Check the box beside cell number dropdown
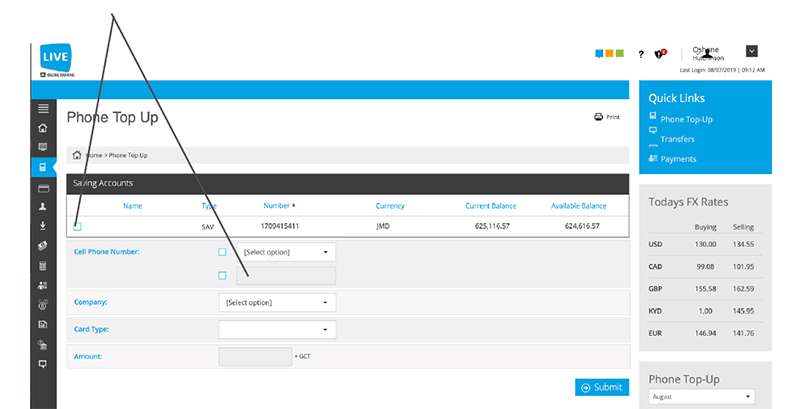The height and width of the screenshot is (409, 800). click(222, 252)
